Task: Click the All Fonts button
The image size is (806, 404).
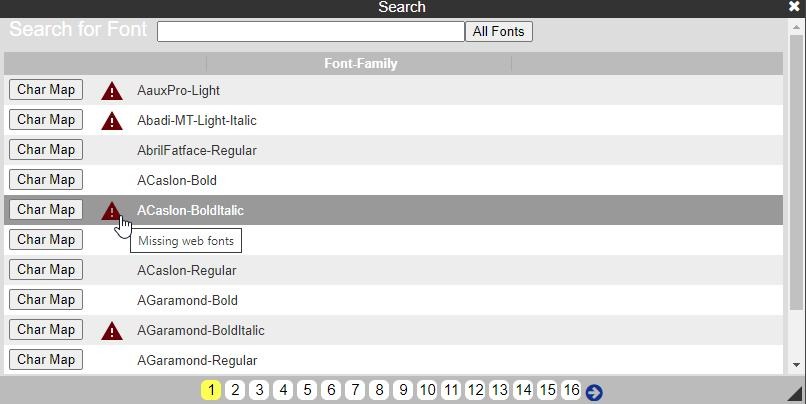Action: (499, 31)
